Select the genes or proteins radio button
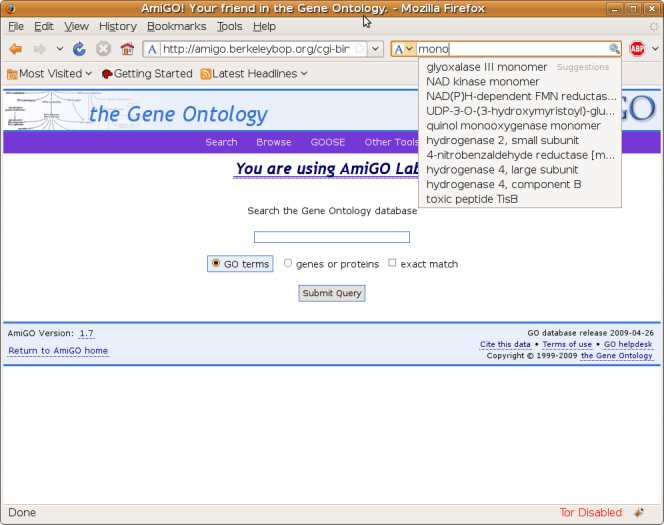 click(288, 263)
